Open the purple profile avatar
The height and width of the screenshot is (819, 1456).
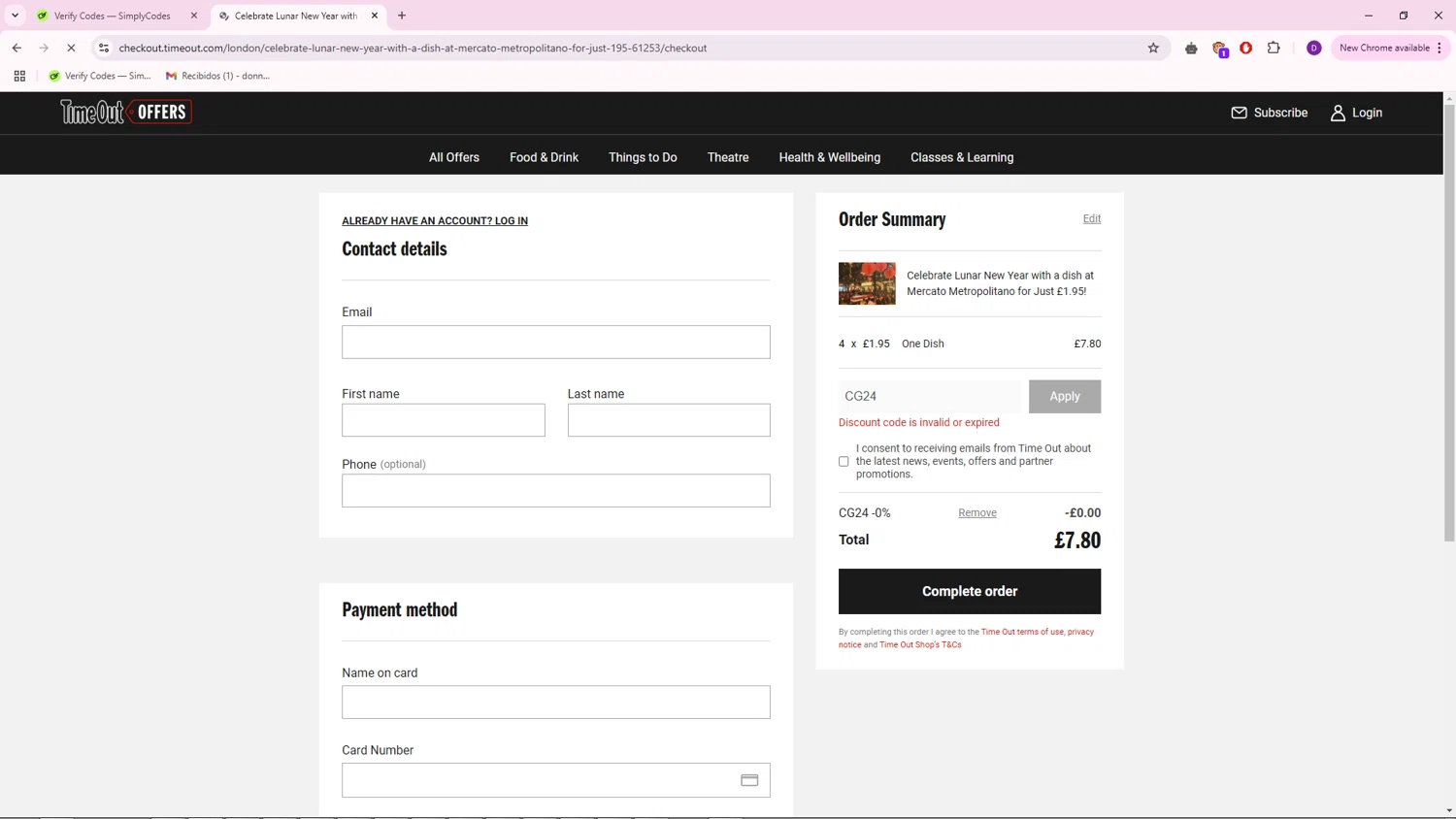click(1313, 48)
